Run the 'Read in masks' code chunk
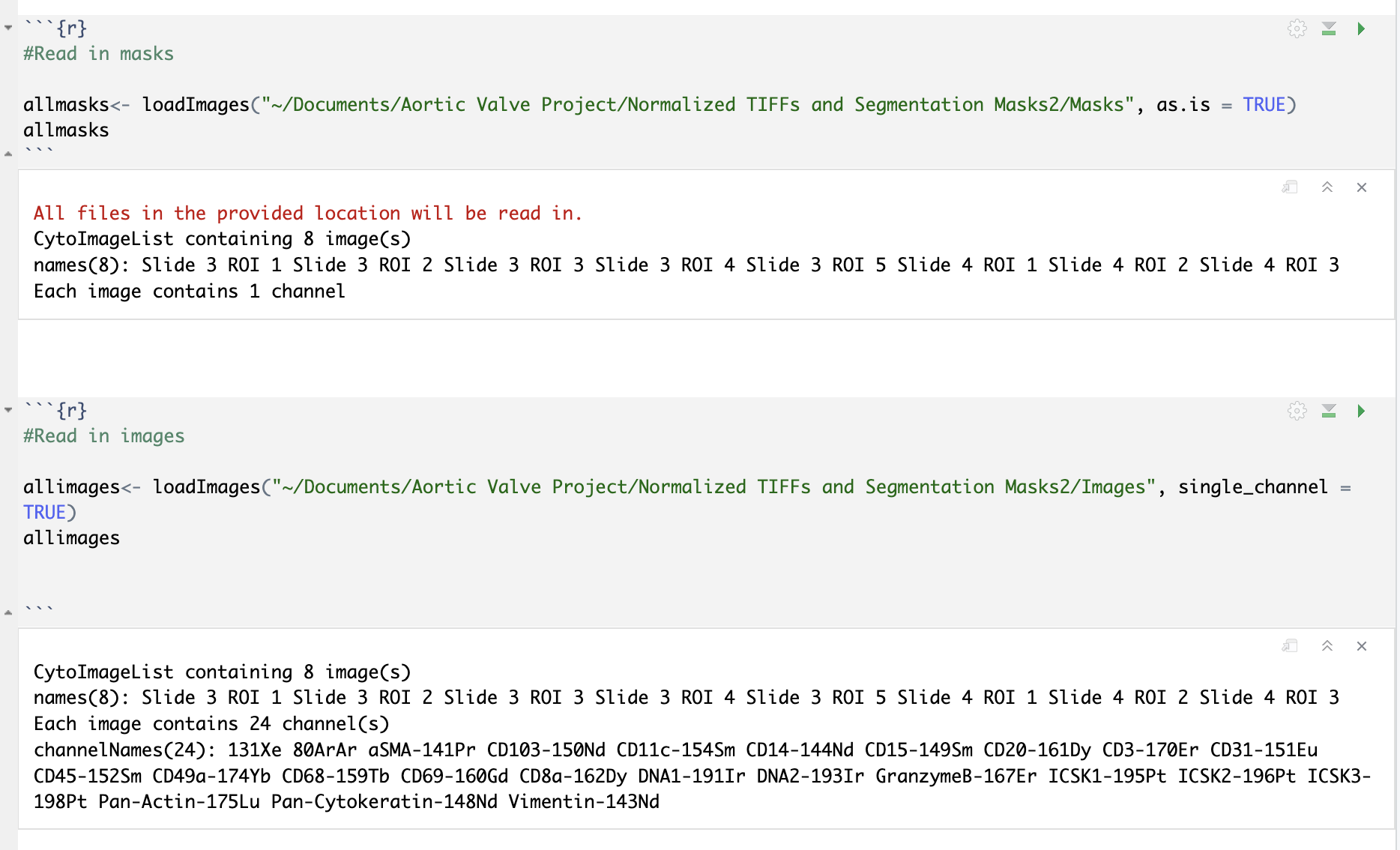 coord(1360,29)
